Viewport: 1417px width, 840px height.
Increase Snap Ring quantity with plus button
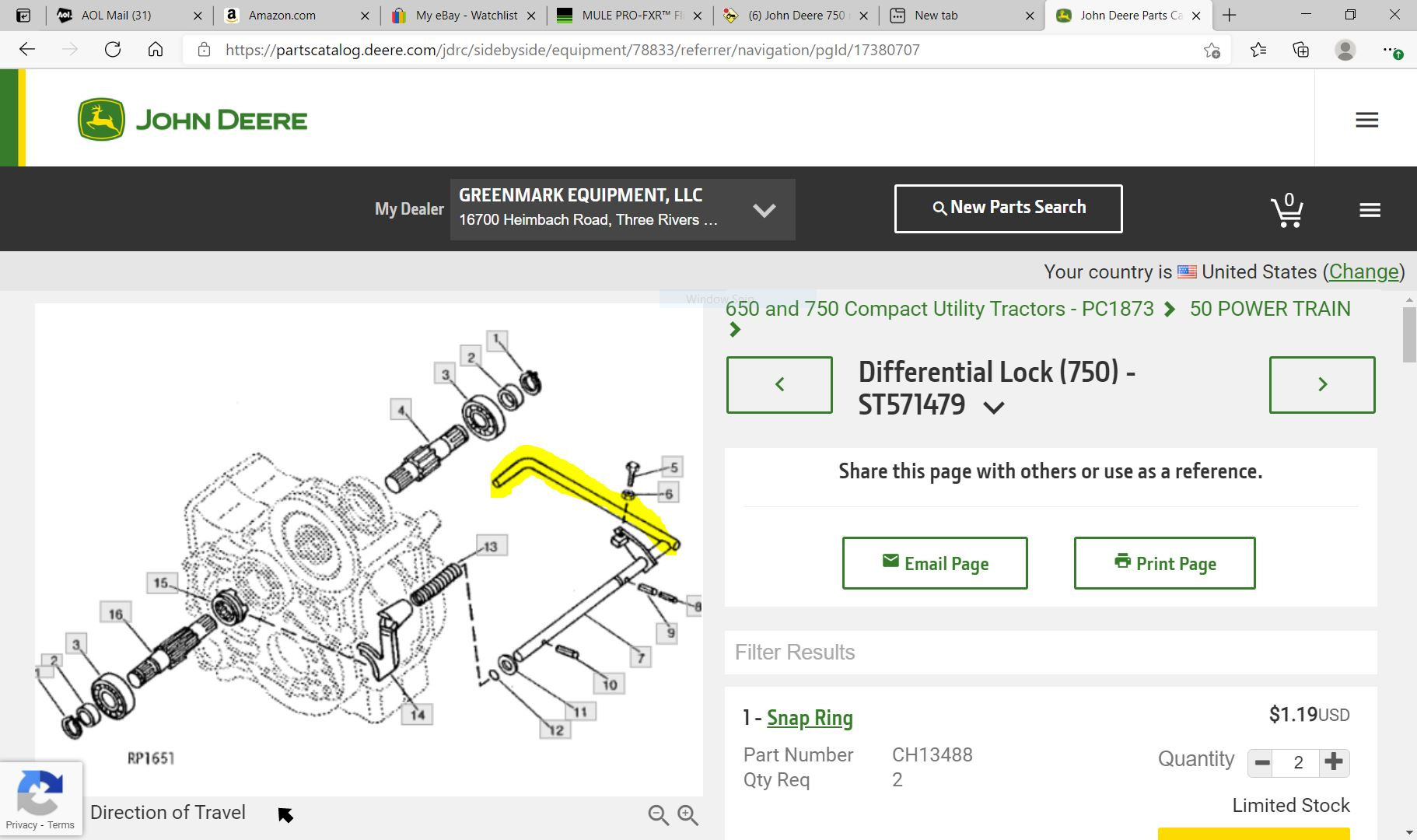click(1335, 763)
